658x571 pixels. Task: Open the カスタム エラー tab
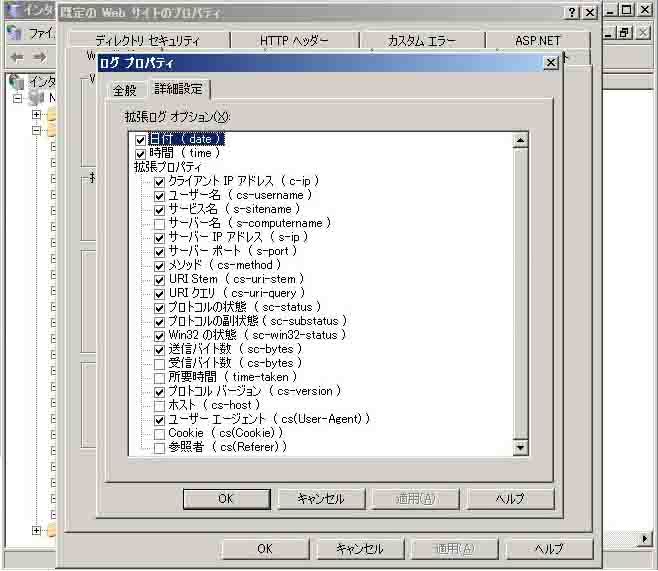(422, 41)
